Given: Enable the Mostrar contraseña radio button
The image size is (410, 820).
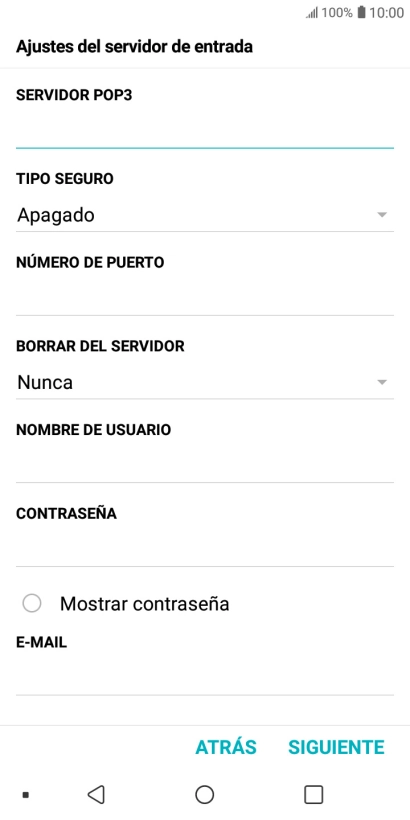Looking at the screenshot, I should (x=32, y=603).
